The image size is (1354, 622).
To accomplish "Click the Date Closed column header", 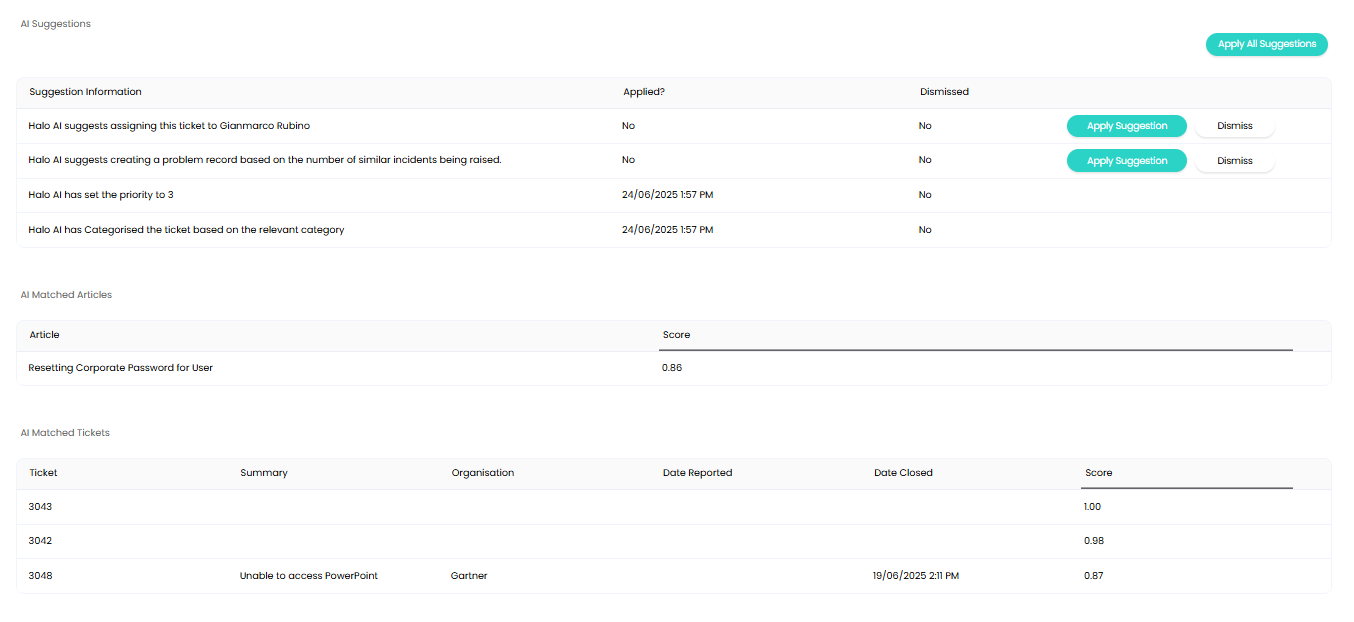I will tap(903, 473).
